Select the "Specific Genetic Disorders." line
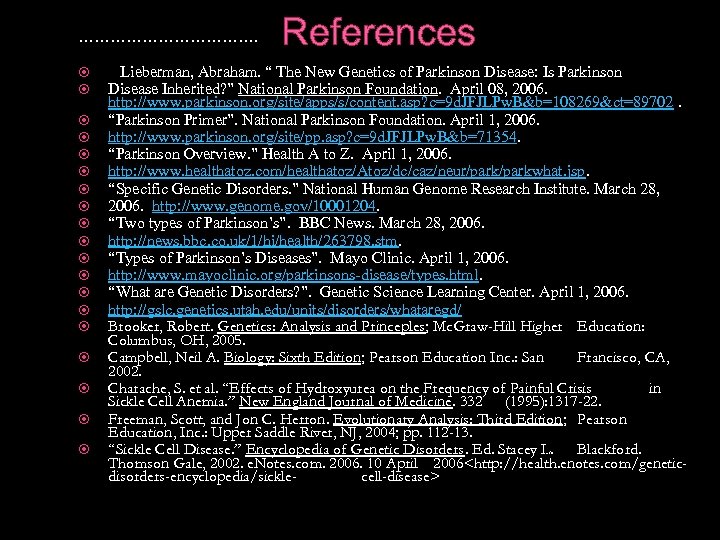Image resolution: width=720 pixels, height=540 pixels. (384, 189)
